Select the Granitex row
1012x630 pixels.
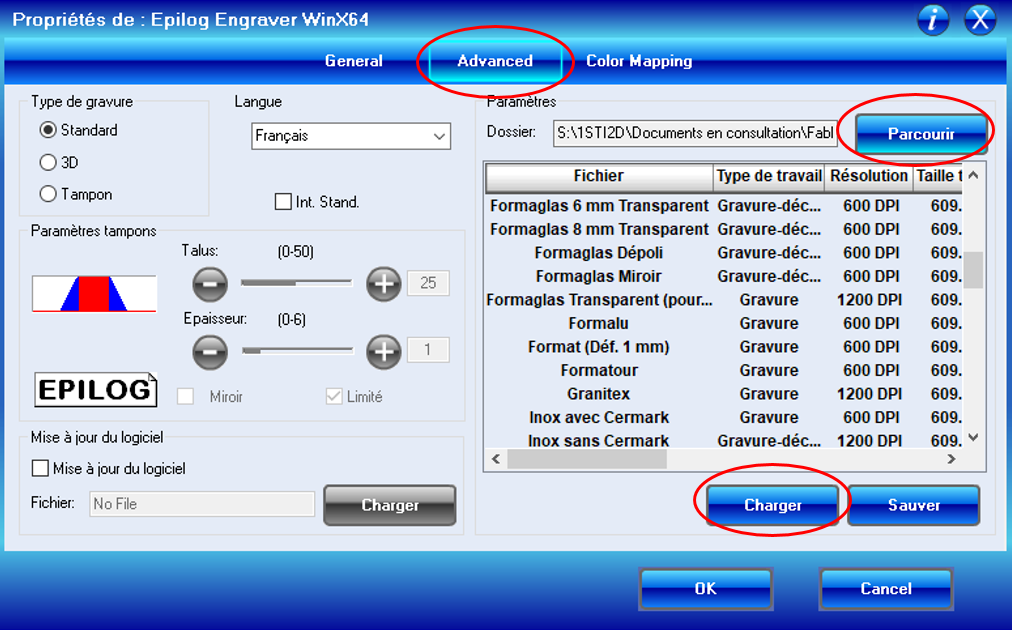pos(724,394)
